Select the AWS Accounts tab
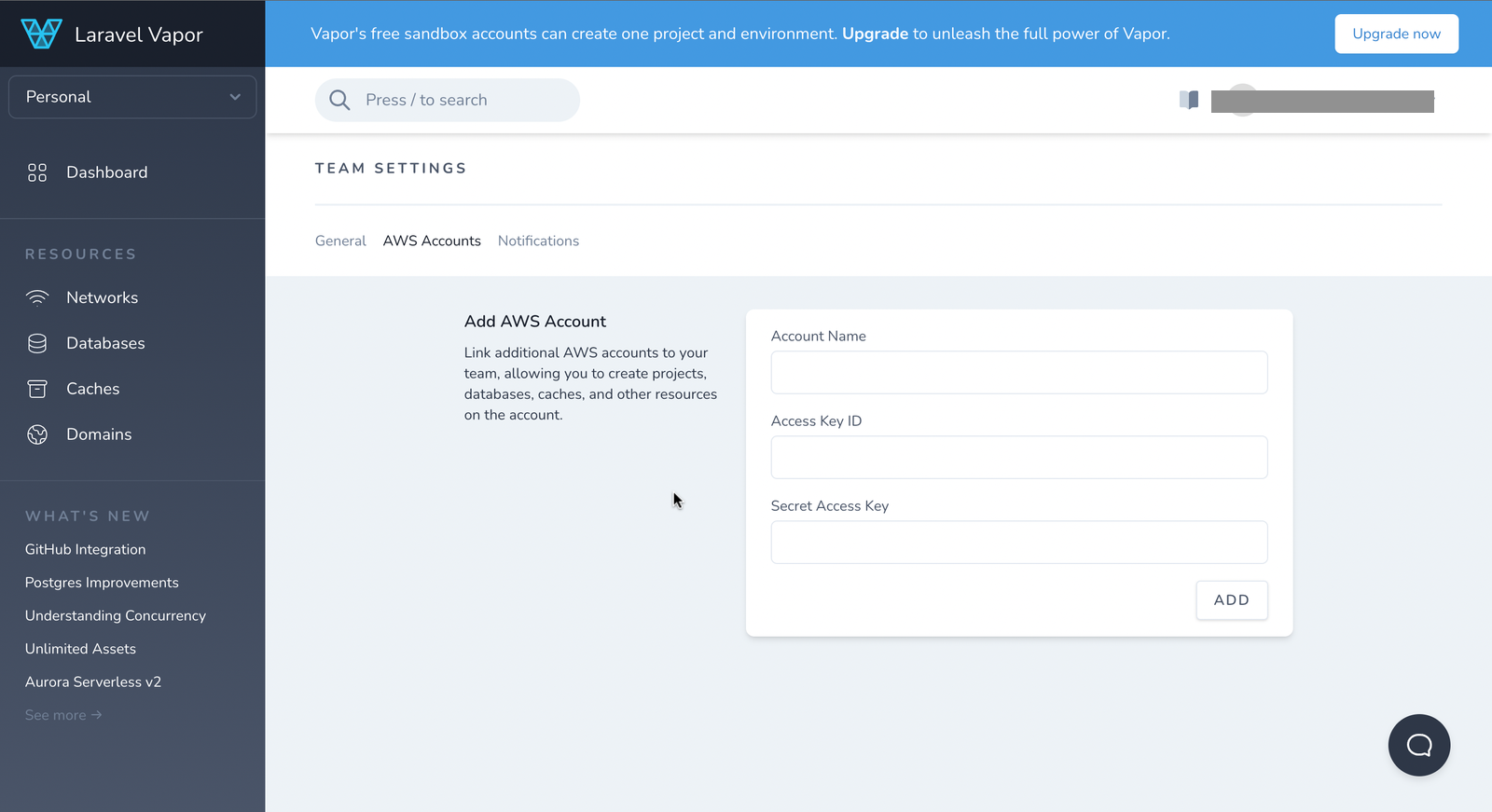The image size is (1492, 812). [x=432, y=241]
